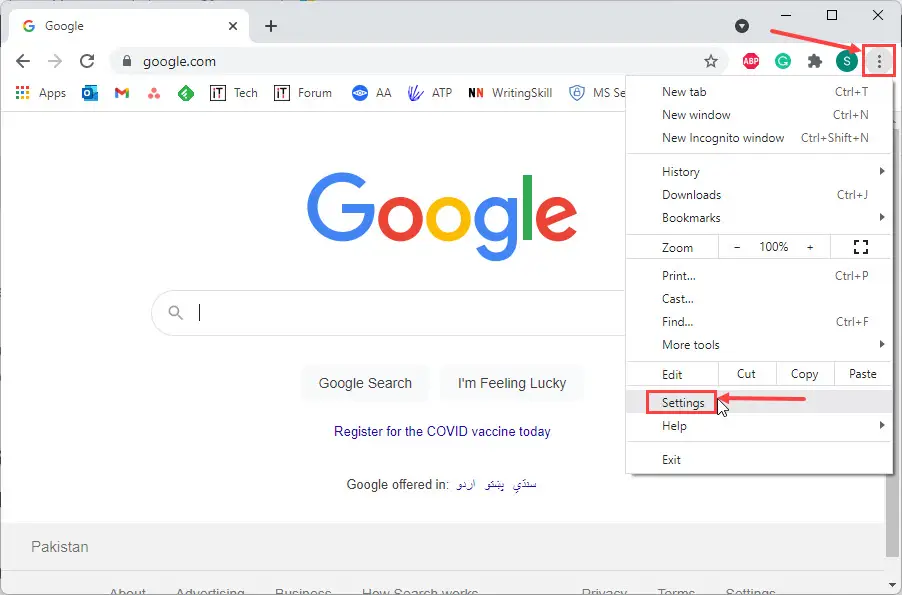Open the MS Se bookmark with shield icon
Viewport: 902px width, 595px height.
tap(597, 93)
